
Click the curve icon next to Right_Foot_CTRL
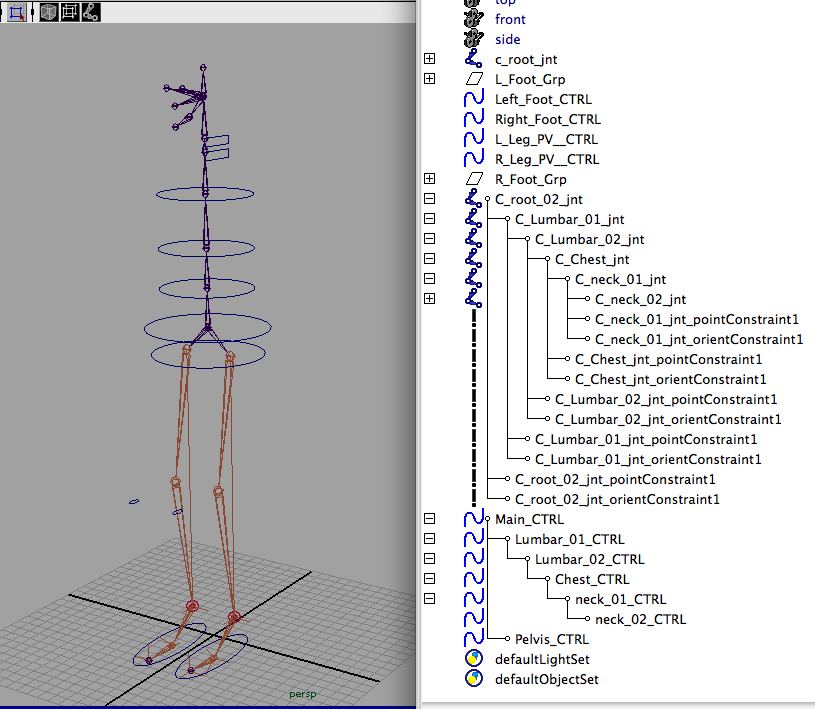(474, 119)
